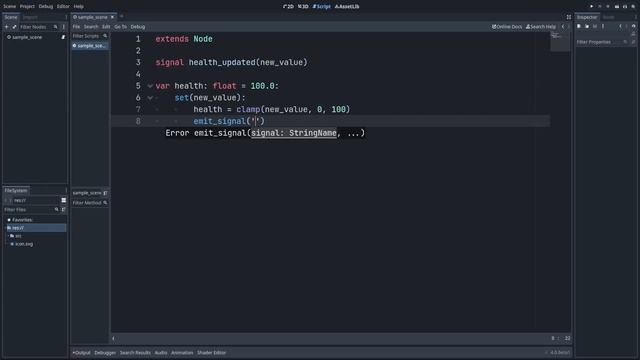The image size is (640, 360).
Task: Select the res:// folder in the tree
Action: tap(36, 228)
